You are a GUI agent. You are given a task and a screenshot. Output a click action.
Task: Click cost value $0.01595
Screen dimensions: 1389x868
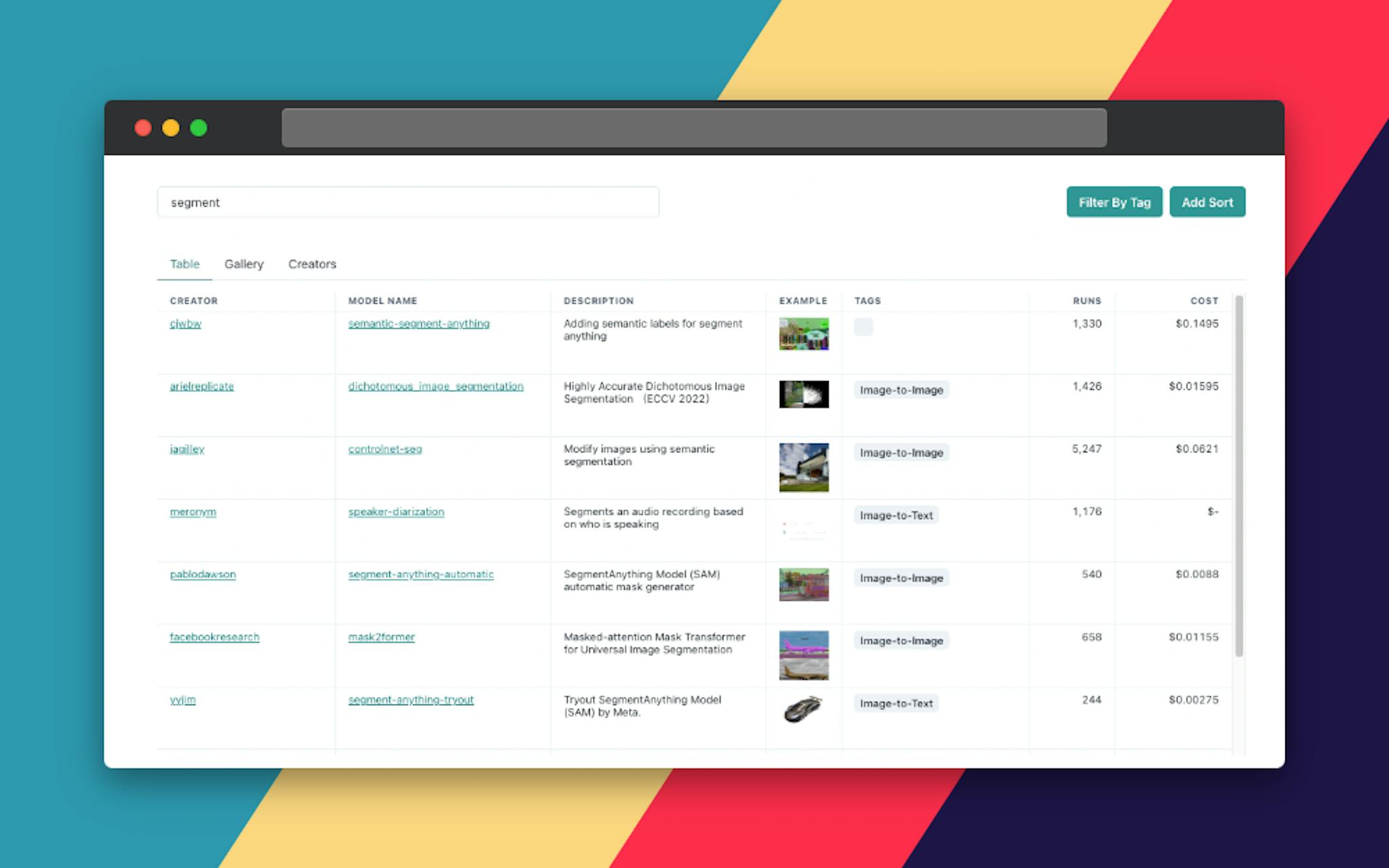coord(1193,386)
